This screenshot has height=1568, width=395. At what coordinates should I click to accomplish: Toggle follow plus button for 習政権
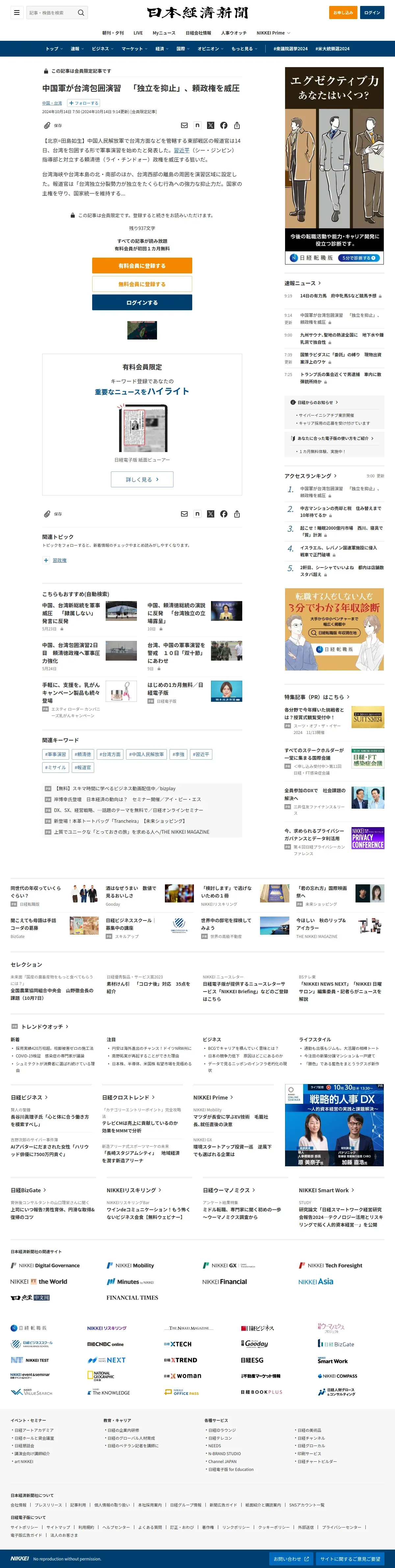[x=46, y=561]
